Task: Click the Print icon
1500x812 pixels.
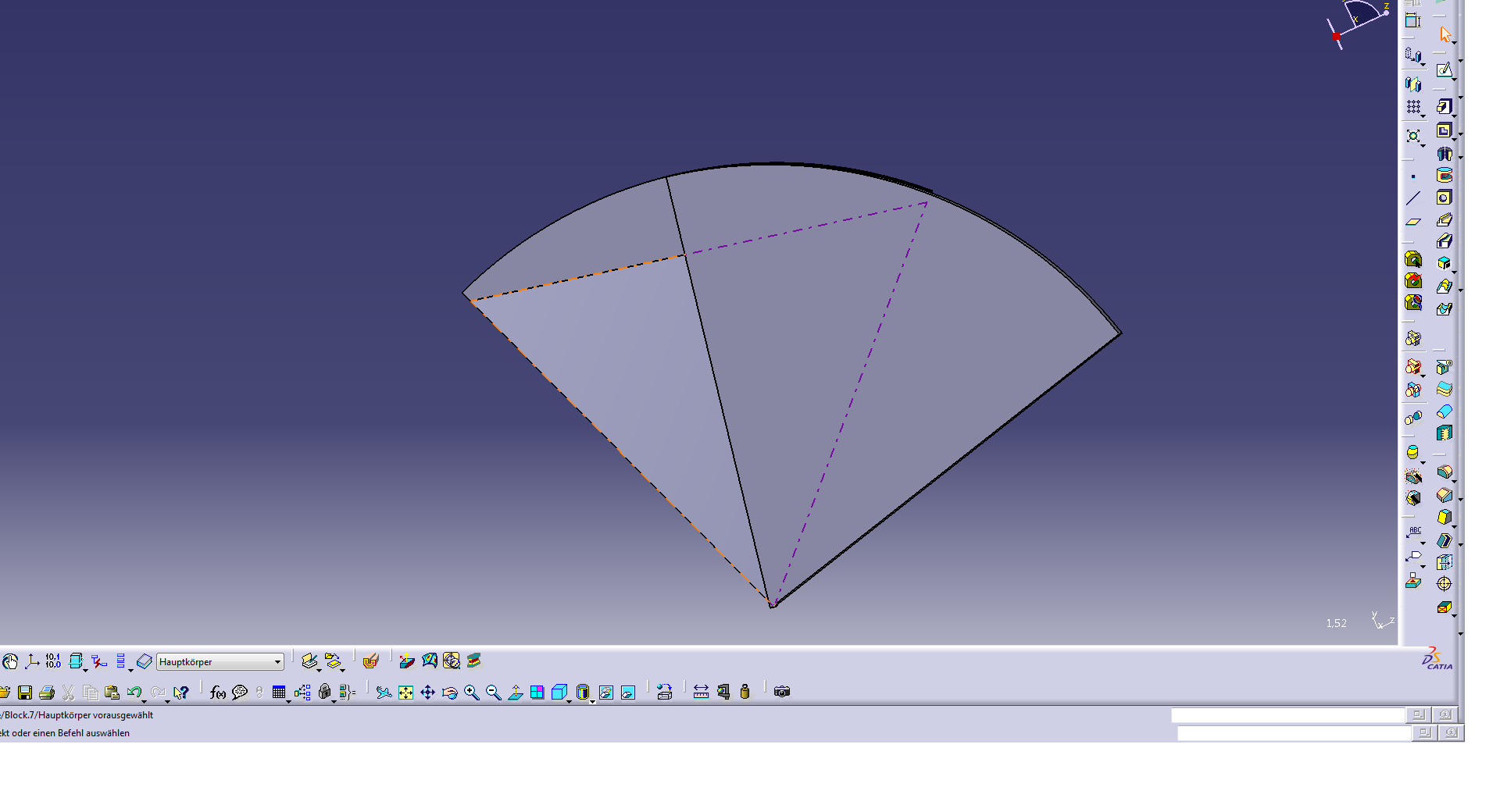Action: coord(47,693)
